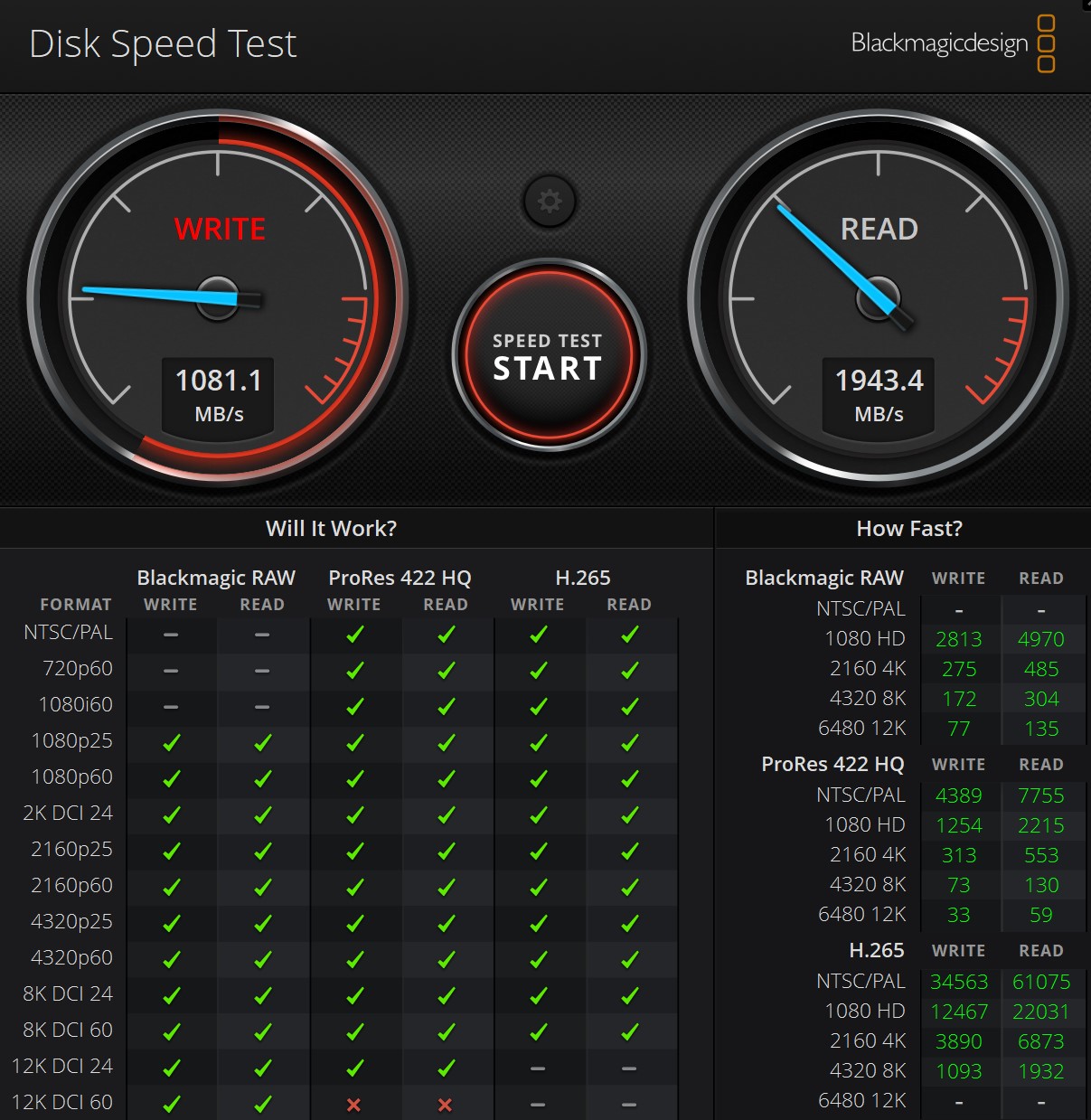This screenshot has height=1120, width=1091.
Task: Select the Will It Work? panel header
Action: click(x=331, y=528)
